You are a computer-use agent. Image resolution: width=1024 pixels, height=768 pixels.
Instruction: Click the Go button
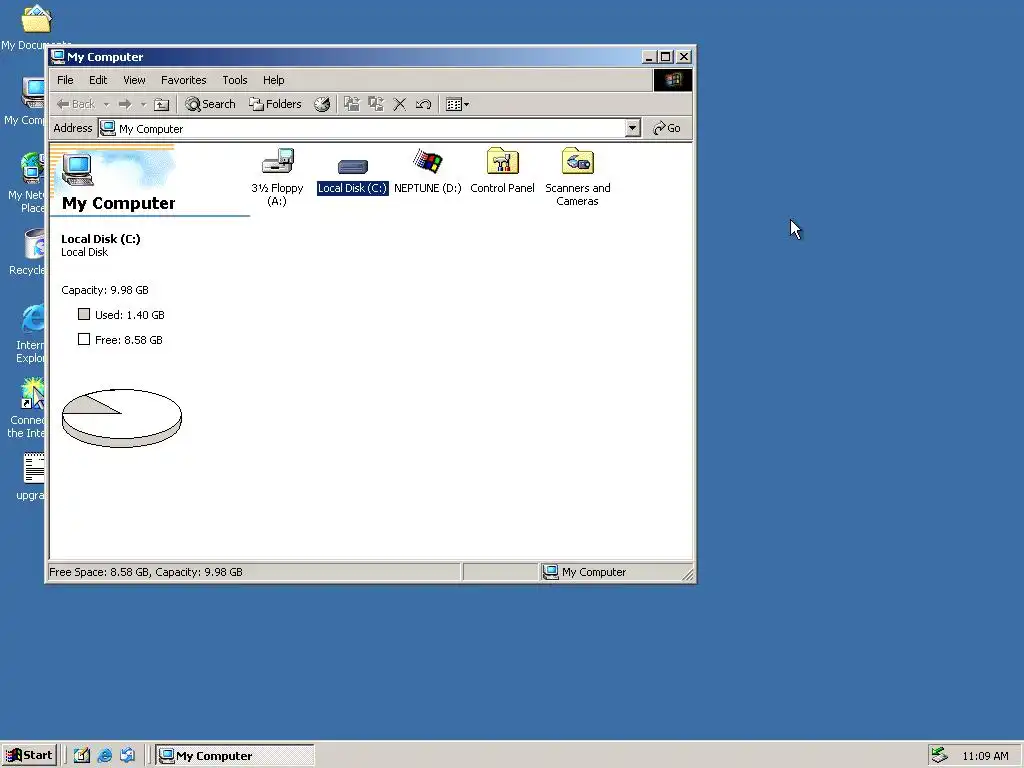[667, 128]
